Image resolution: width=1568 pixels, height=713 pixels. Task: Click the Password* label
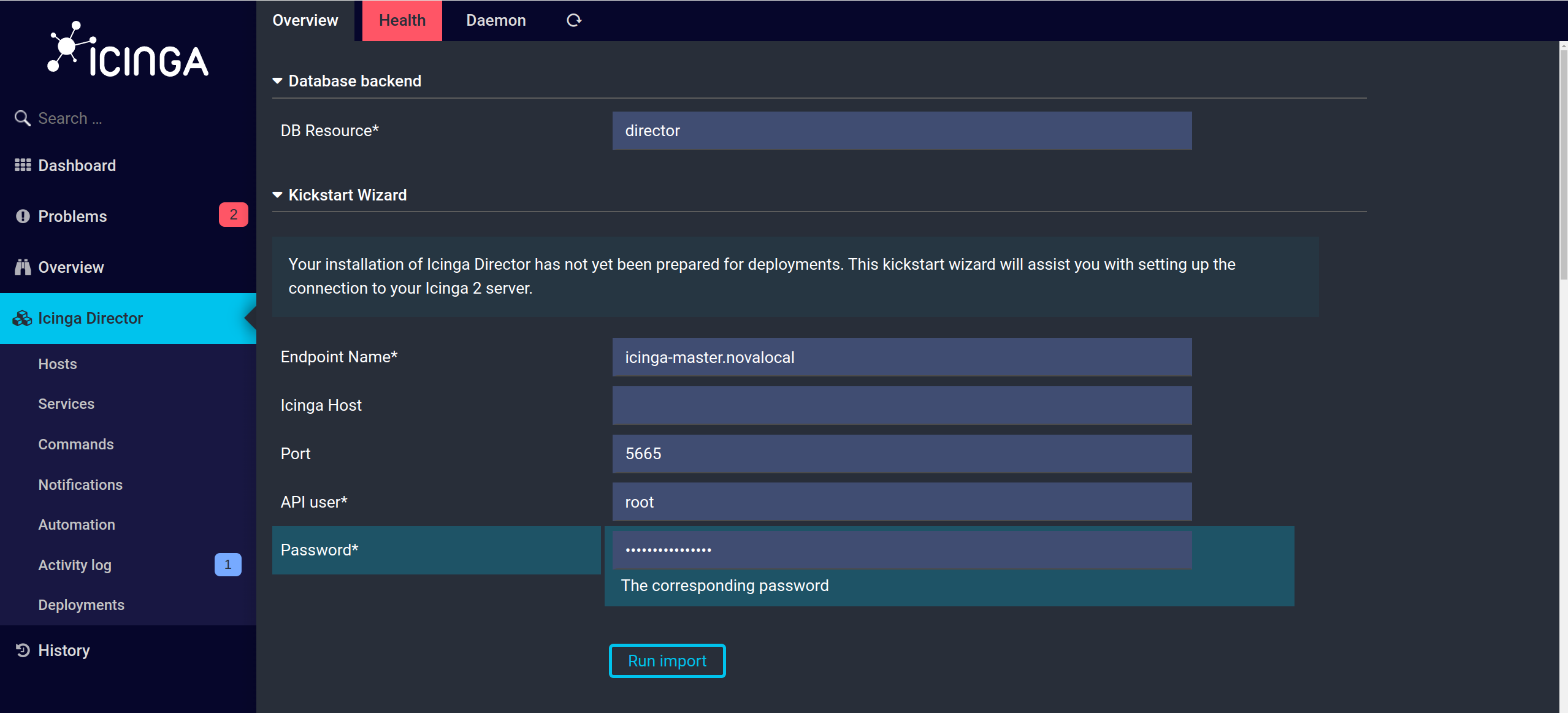319,550
